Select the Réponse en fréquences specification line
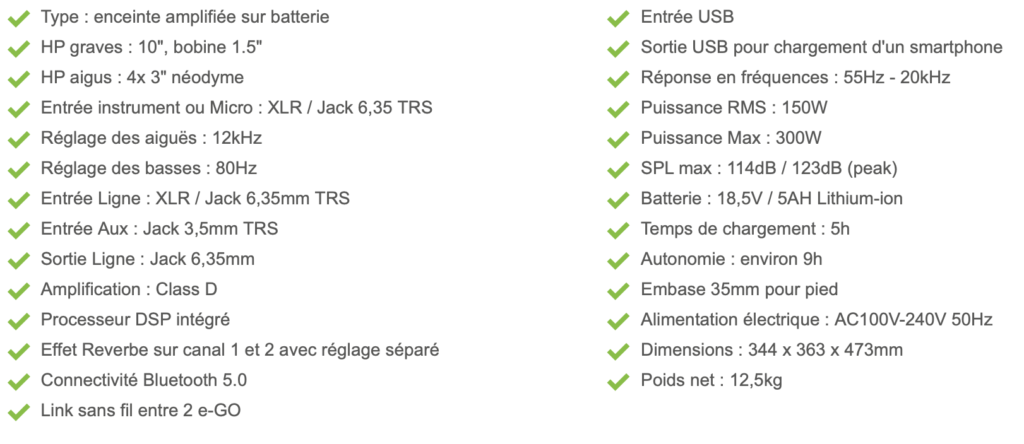Screen dimensions: 1024x444 click(x=795, y=78)
